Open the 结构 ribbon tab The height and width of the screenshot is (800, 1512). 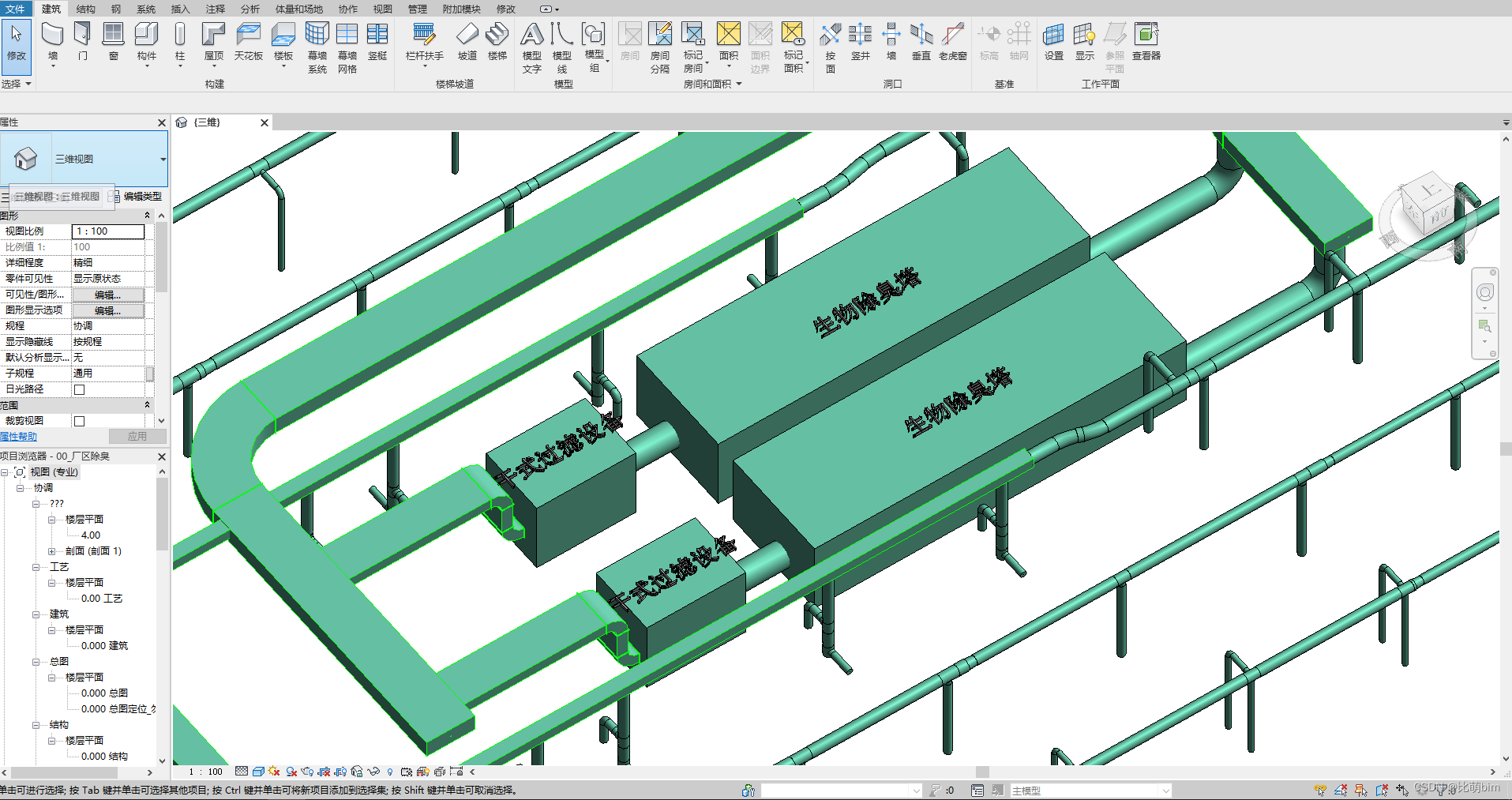[x=86, y=9]
